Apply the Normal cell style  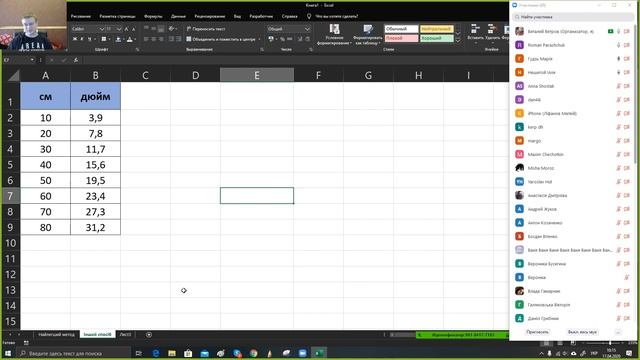point(401,29)
